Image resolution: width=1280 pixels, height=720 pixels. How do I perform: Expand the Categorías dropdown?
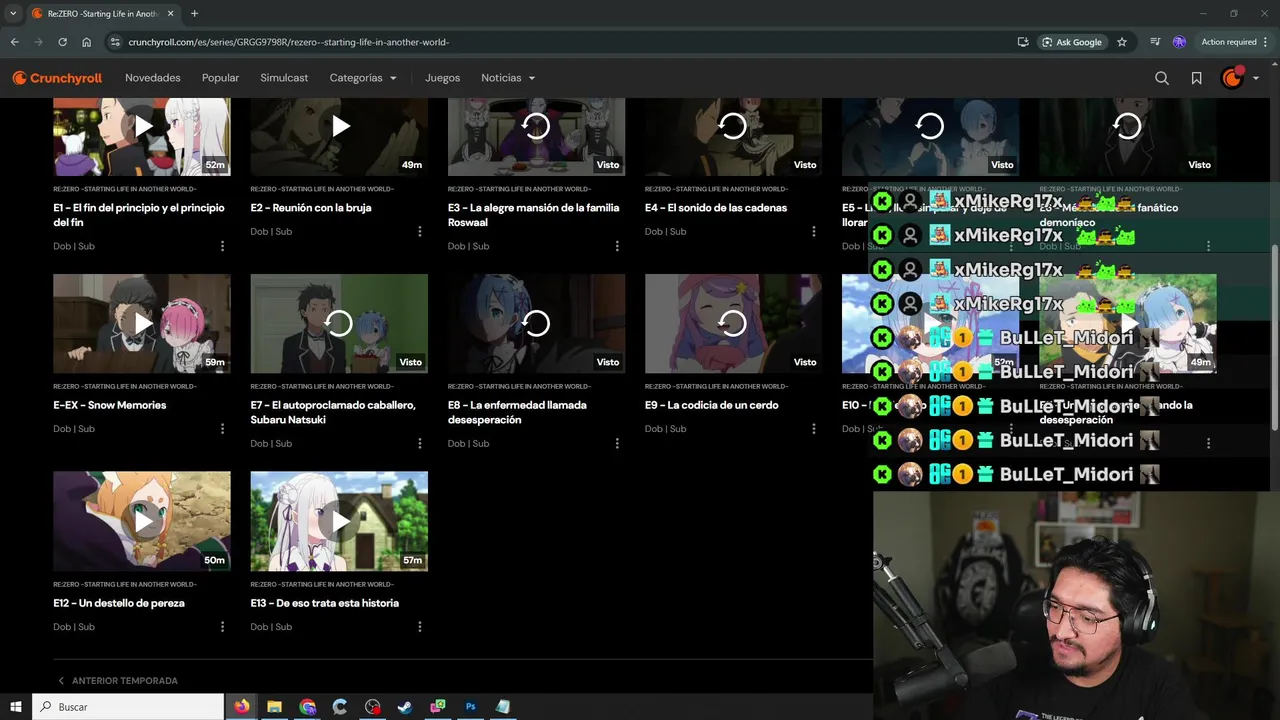pos(363,78)
